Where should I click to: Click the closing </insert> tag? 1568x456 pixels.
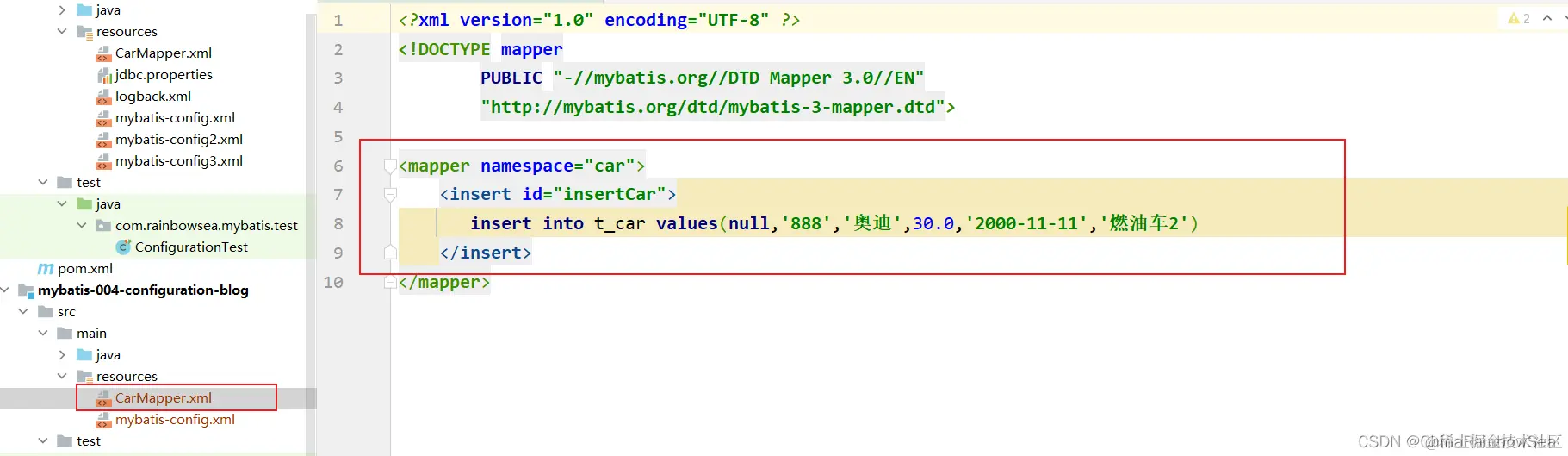pos(486,253)
